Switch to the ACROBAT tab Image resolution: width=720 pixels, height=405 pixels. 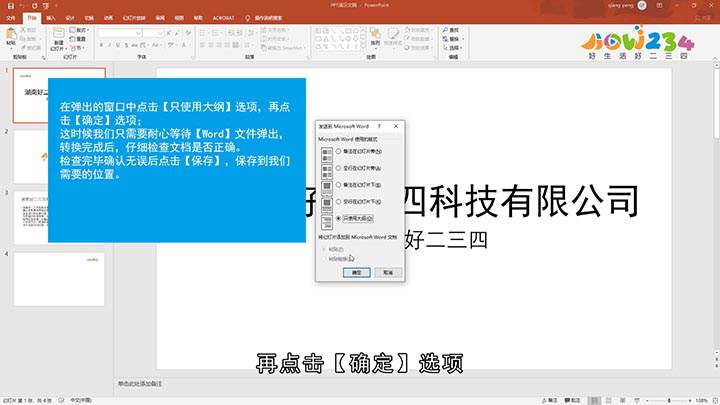223,18
